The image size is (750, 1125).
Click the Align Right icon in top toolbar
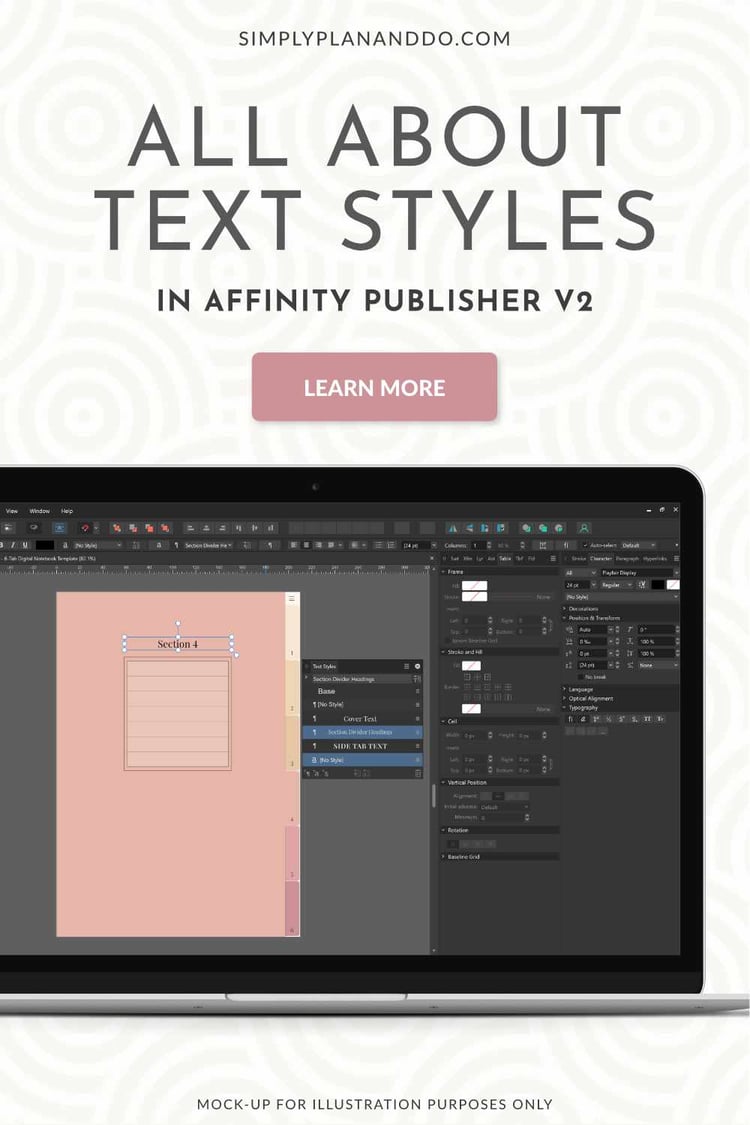(x=222, y=528)
